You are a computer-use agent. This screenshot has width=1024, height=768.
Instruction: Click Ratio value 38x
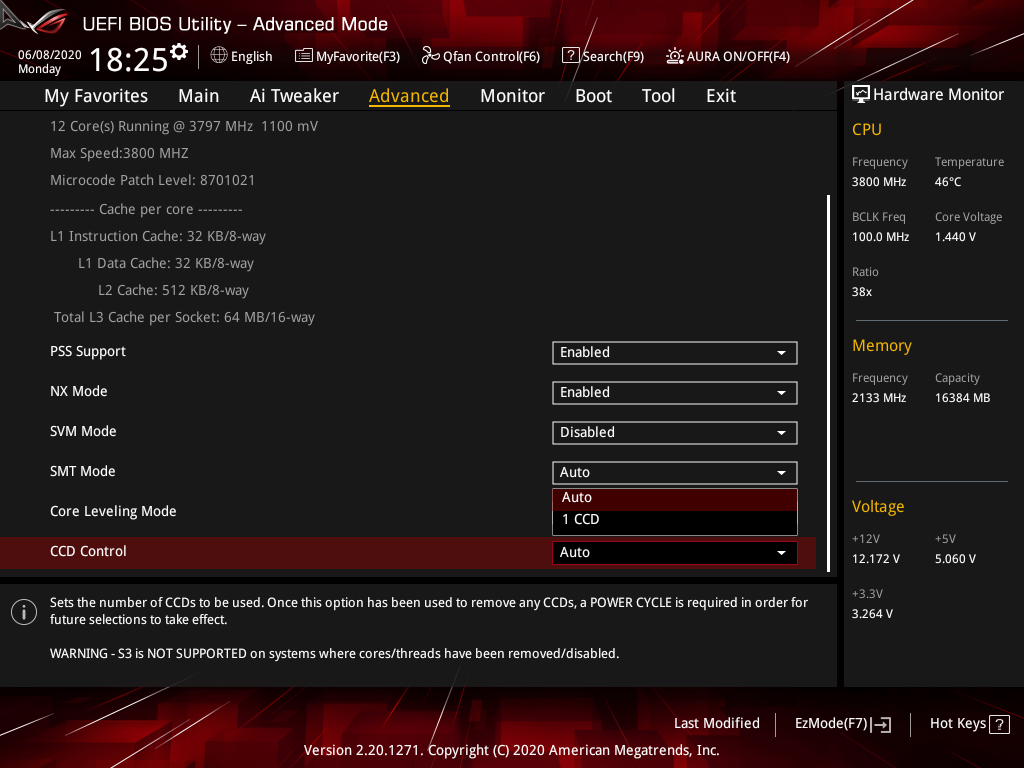[861, 292]
